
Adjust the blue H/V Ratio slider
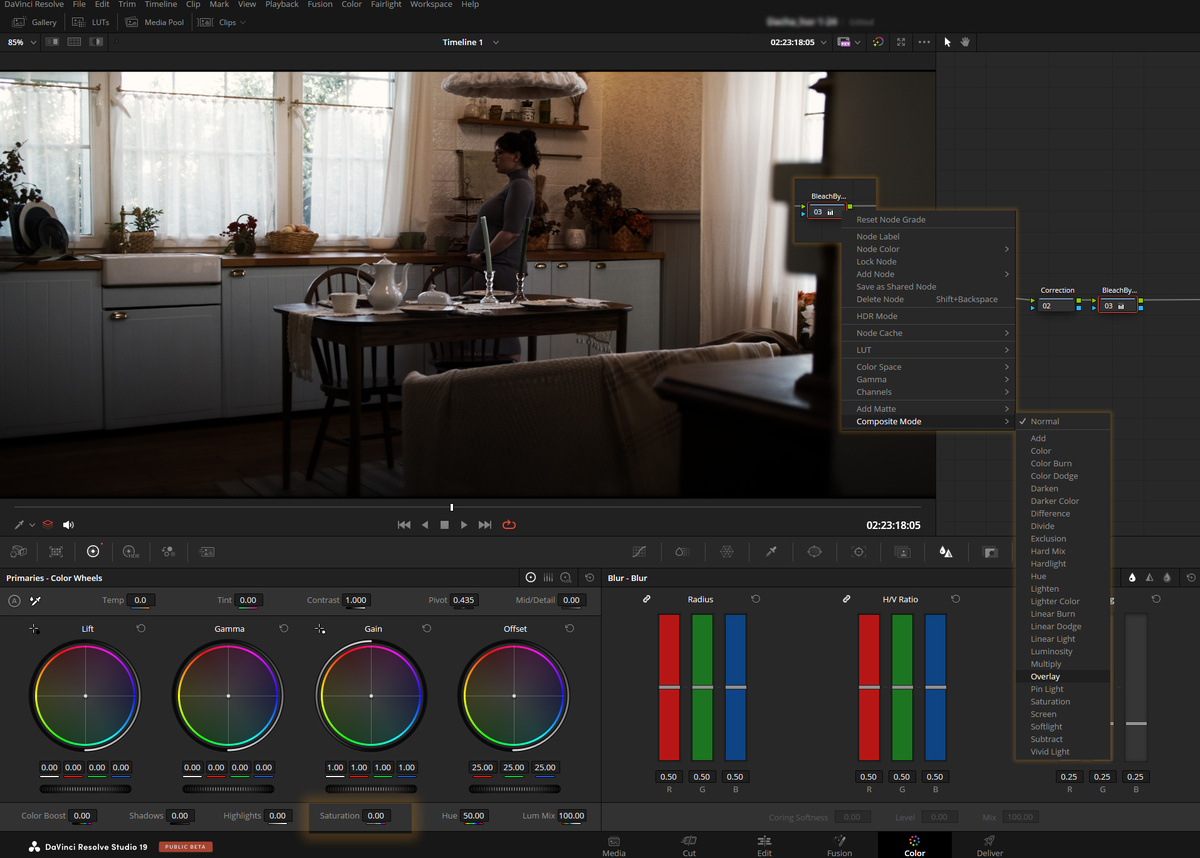pos(935,687)
